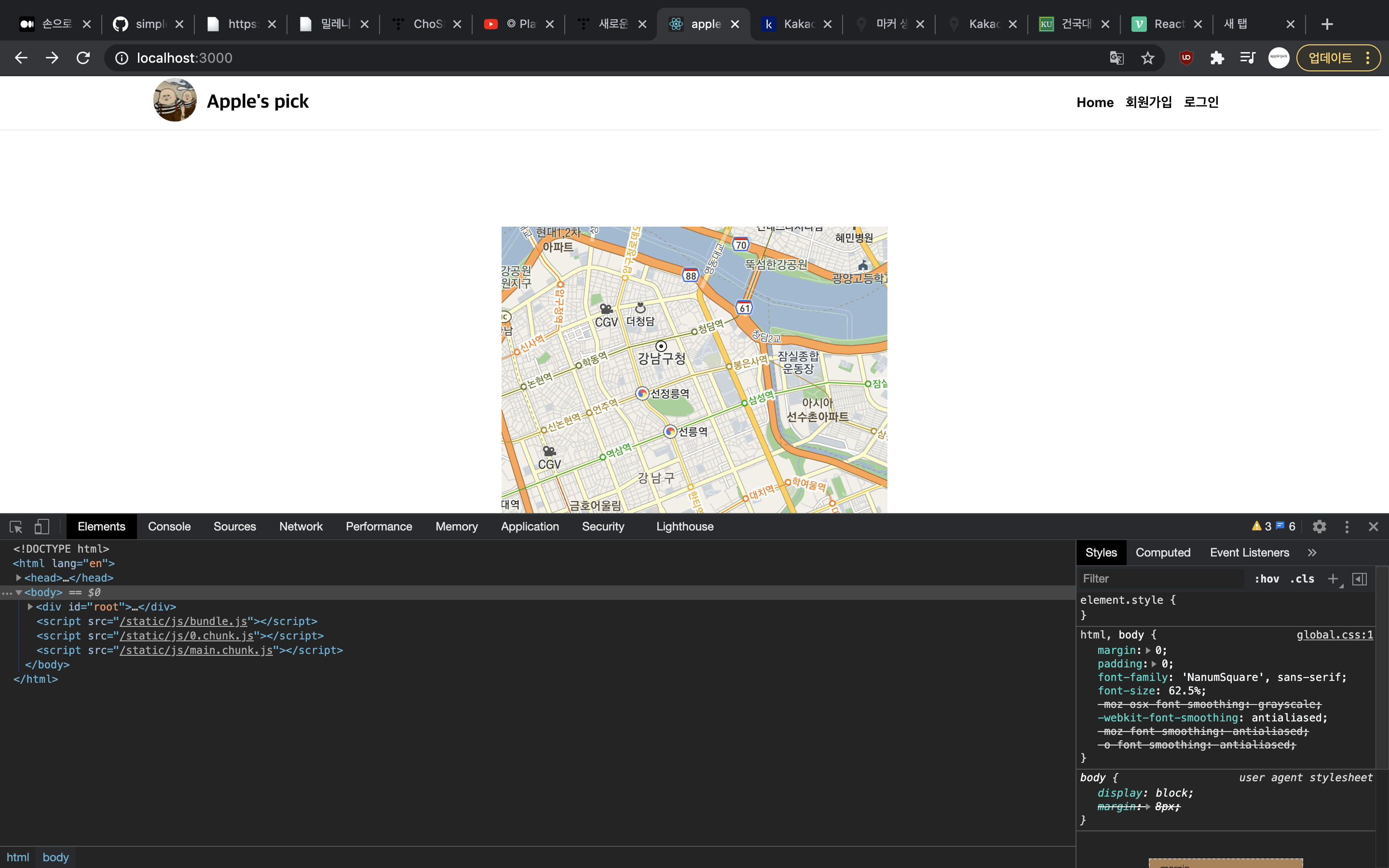Screen dimensions: 1389x868
Task: Click the new style rule plus icon
Action: click(1333, 579)
